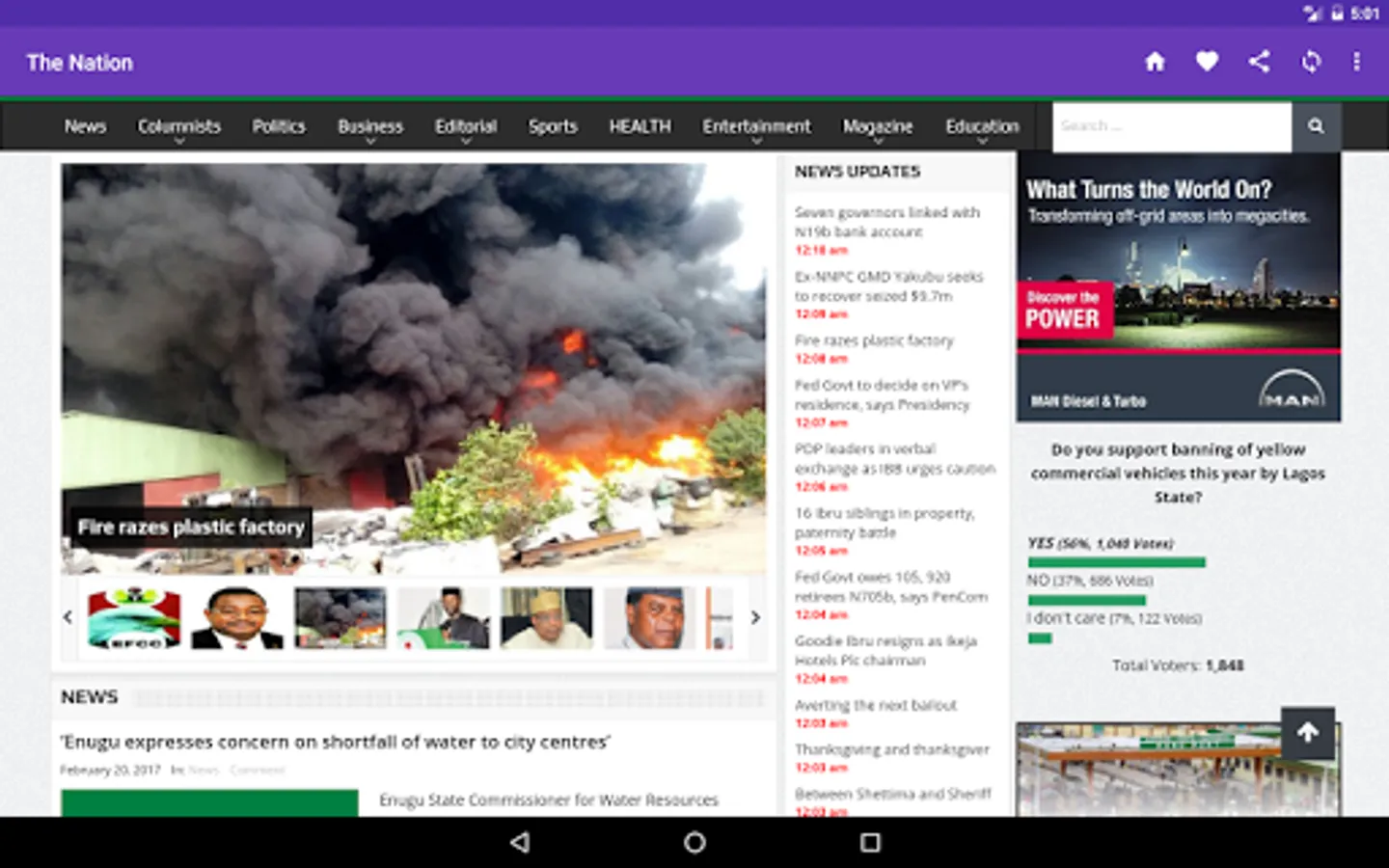Viewport: 1389px width, 868px height.
Task: Advance the carousel with the right arrow
Action: click(x=756, y=617)
